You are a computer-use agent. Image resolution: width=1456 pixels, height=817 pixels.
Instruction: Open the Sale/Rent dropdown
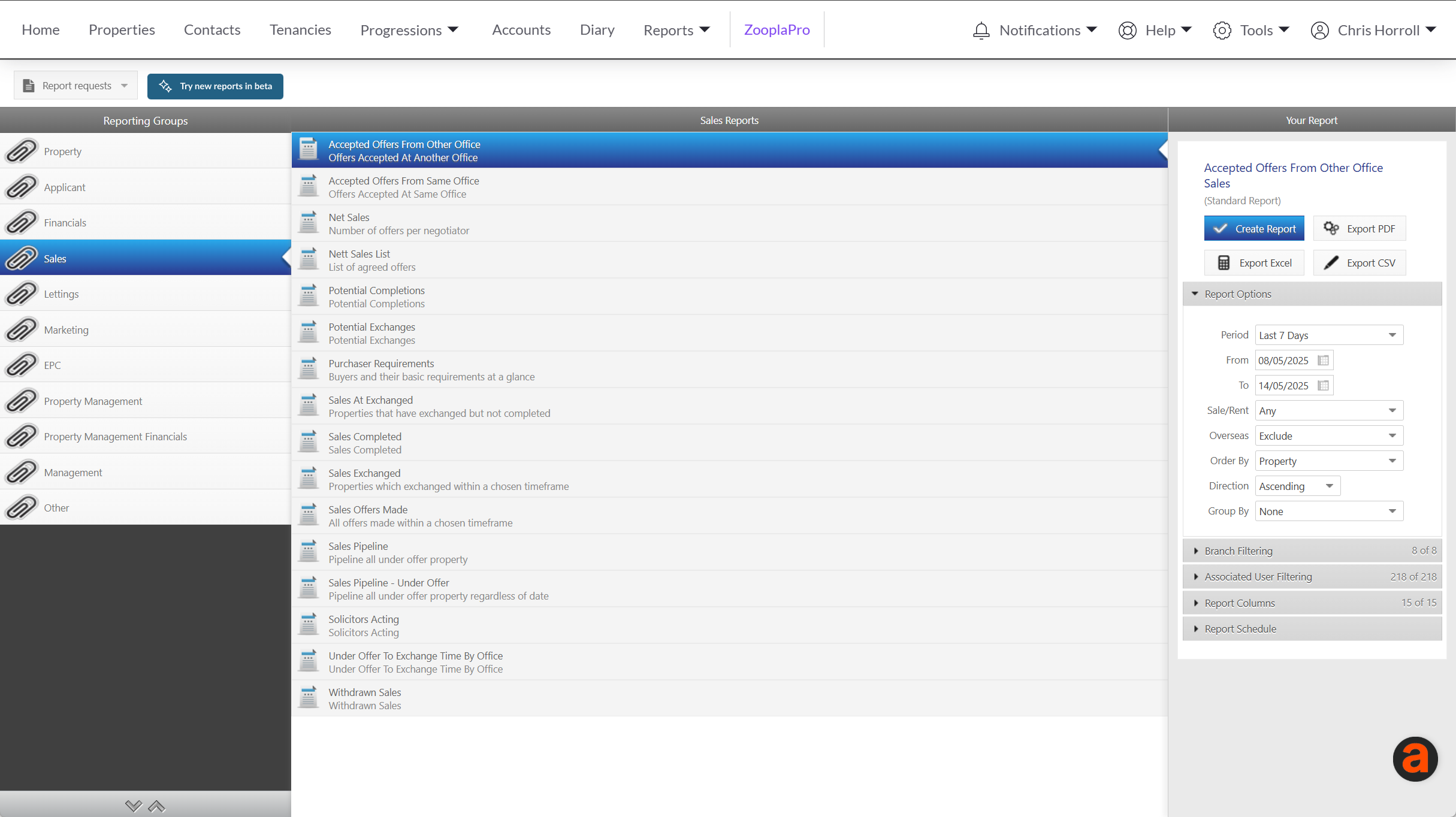pos(1329,411)
